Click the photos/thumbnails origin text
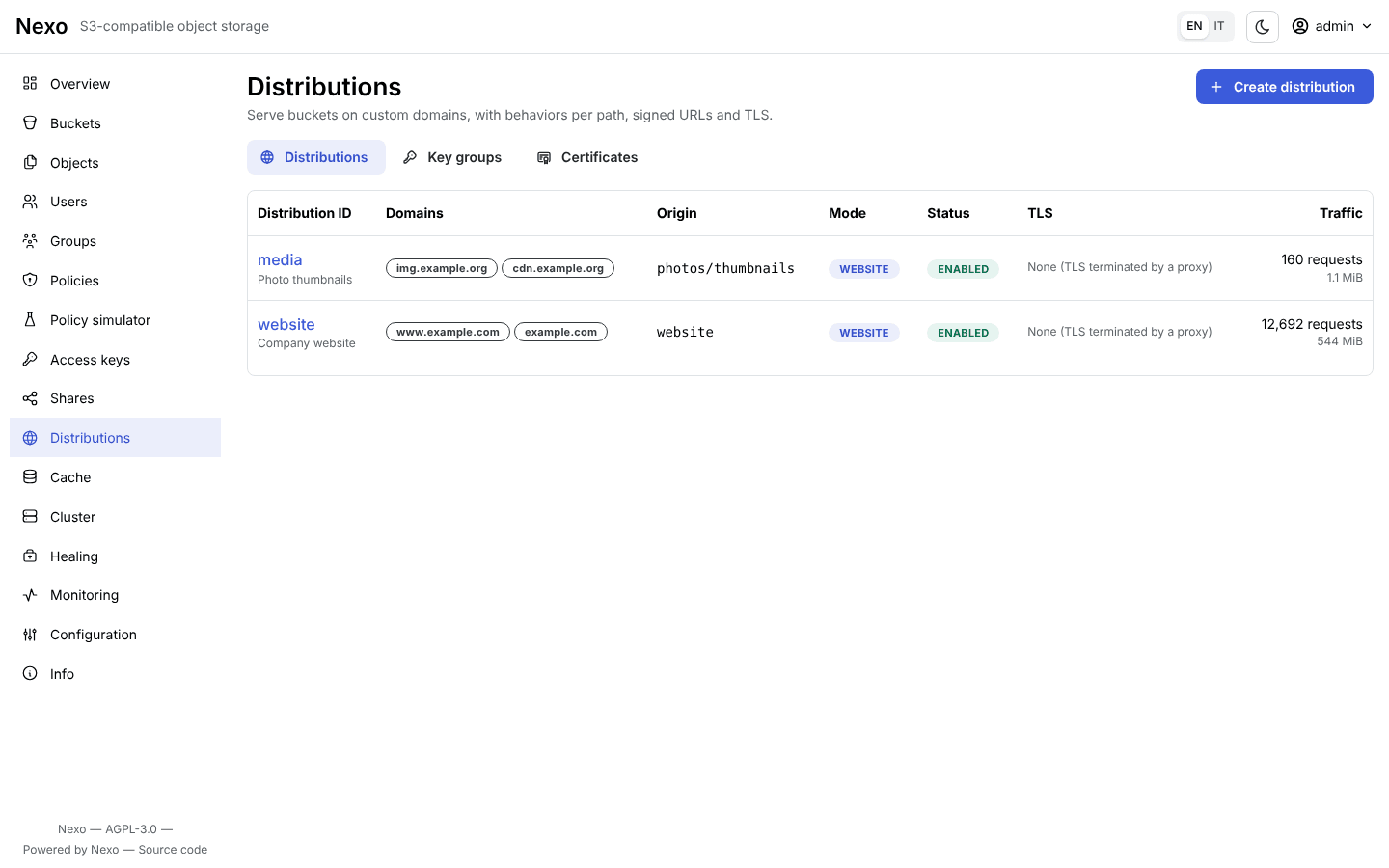This screenshot has height=868, width=1389. pos(726,268)
